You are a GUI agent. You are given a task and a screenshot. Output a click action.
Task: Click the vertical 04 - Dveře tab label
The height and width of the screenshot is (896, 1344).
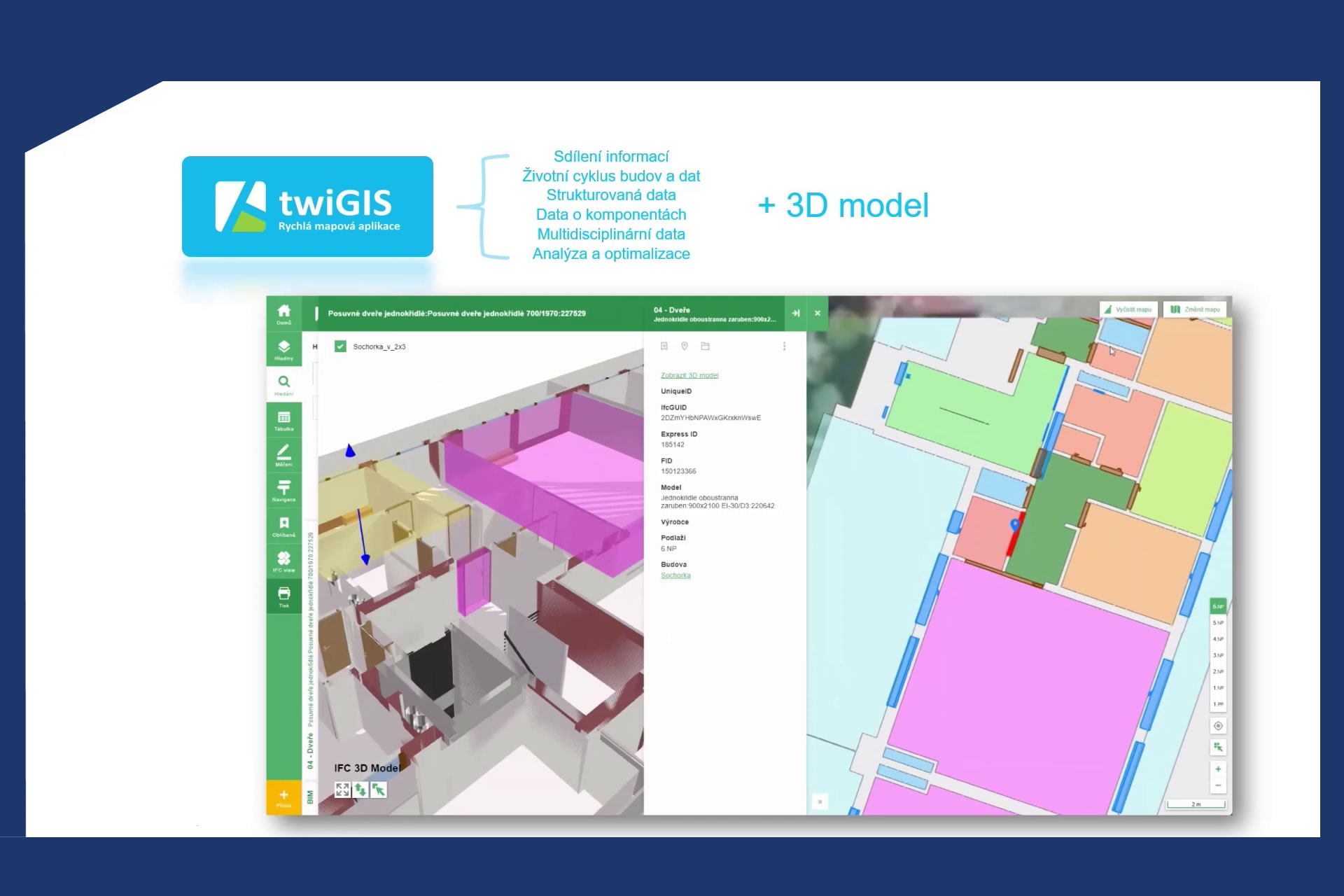(x=310, y=752)
